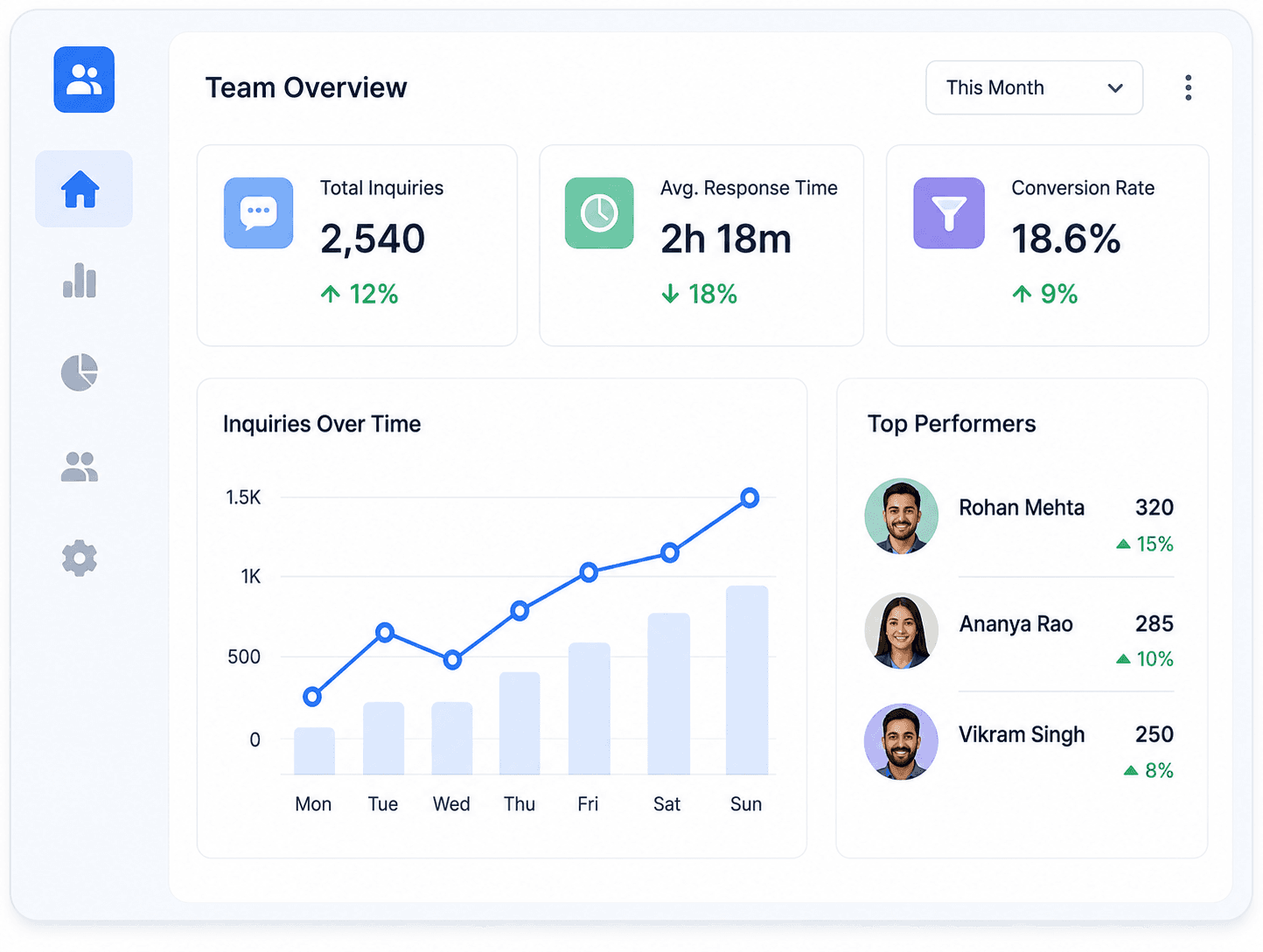Click the Wed line chart data point

[x=452, y=660]
